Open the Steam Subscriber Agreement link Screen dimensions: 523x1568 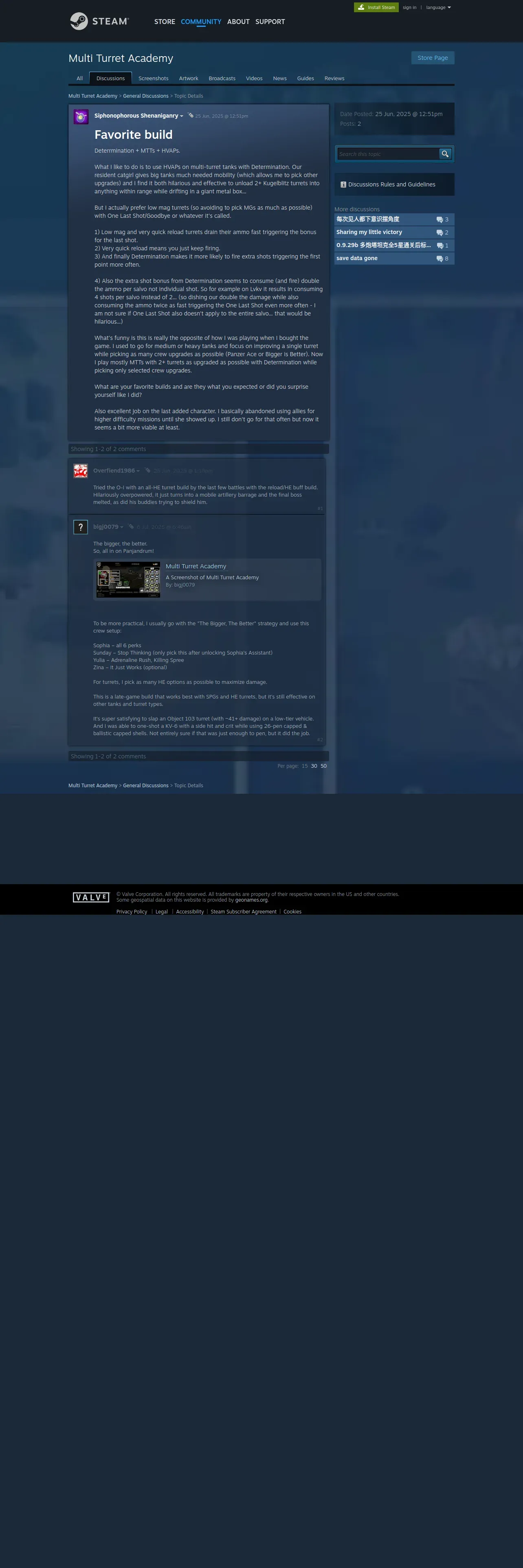[244, 912]
